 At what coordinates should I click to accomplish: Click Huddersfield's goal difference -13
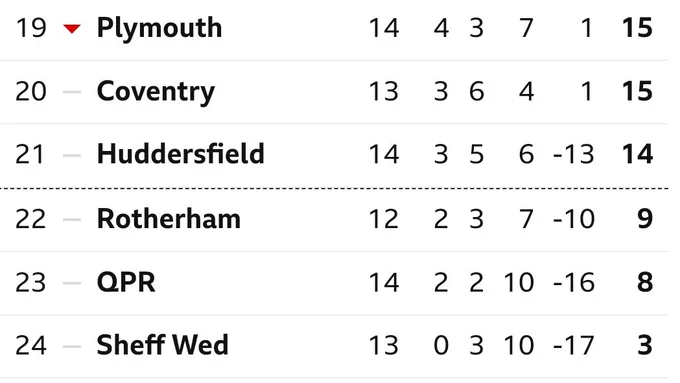pyautogui.click(x=574, y=154)
